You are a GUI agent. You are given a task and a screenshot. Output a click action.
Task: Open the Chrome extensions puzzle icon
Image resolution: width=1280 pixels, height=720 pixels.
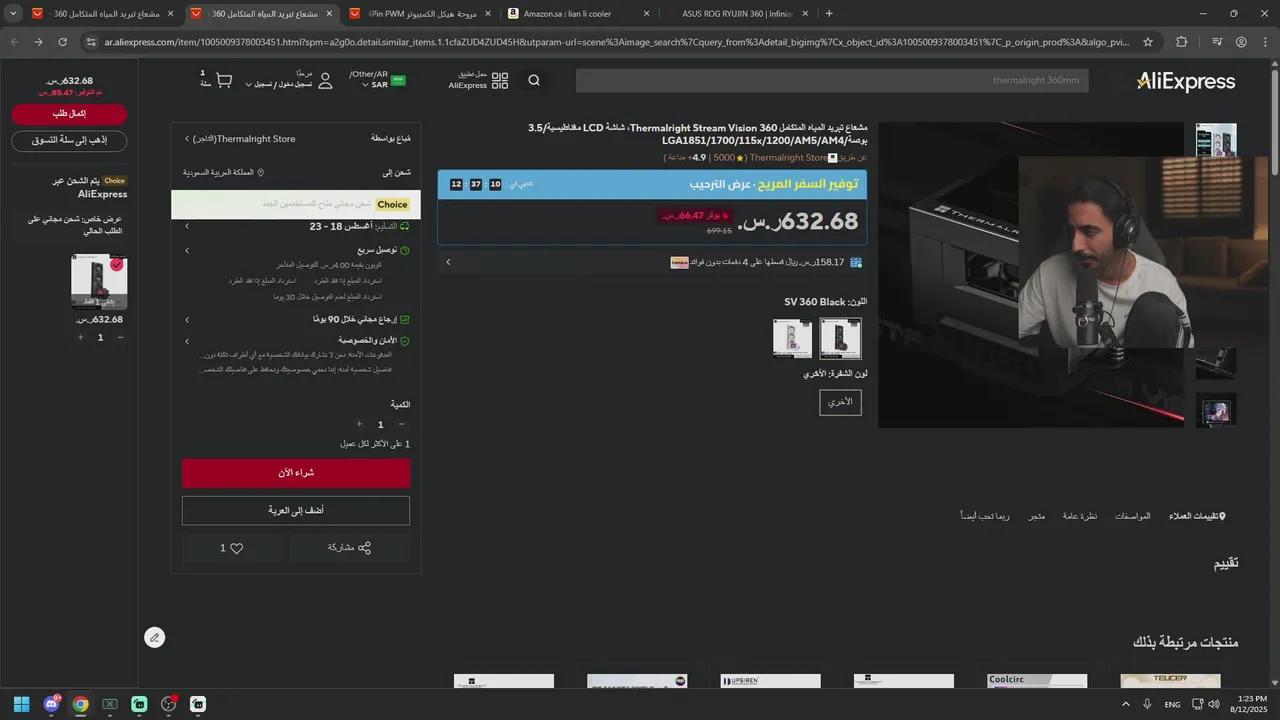1182,42
